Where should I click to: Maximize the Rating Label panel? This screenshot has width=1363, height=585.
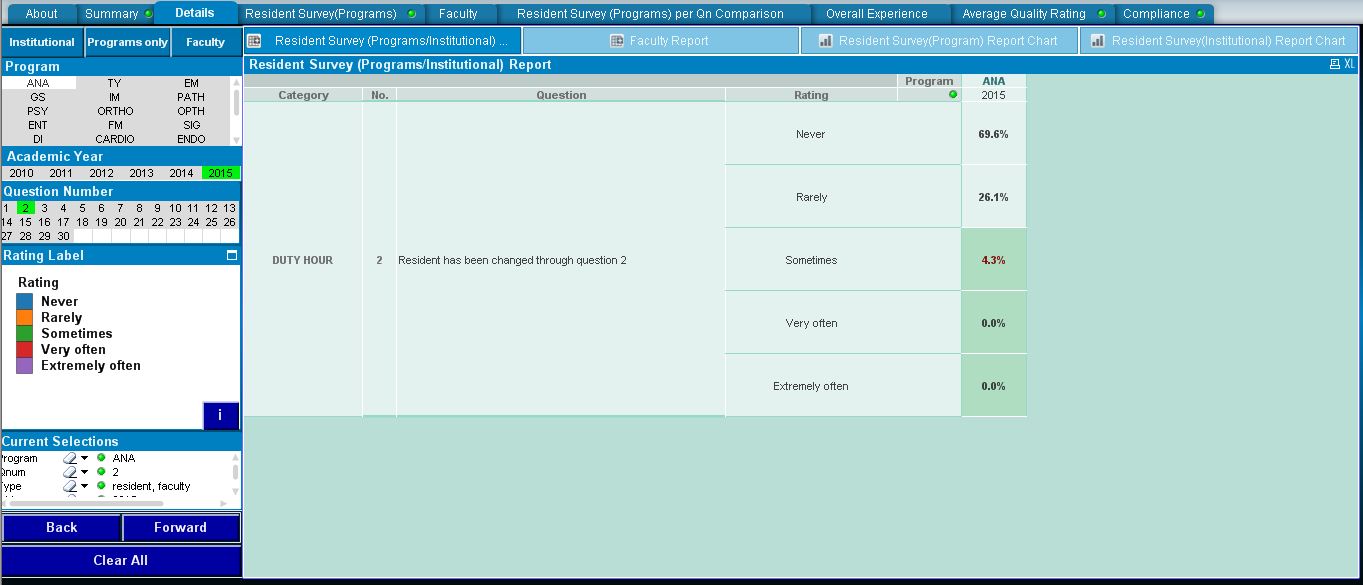click(232, 255)
